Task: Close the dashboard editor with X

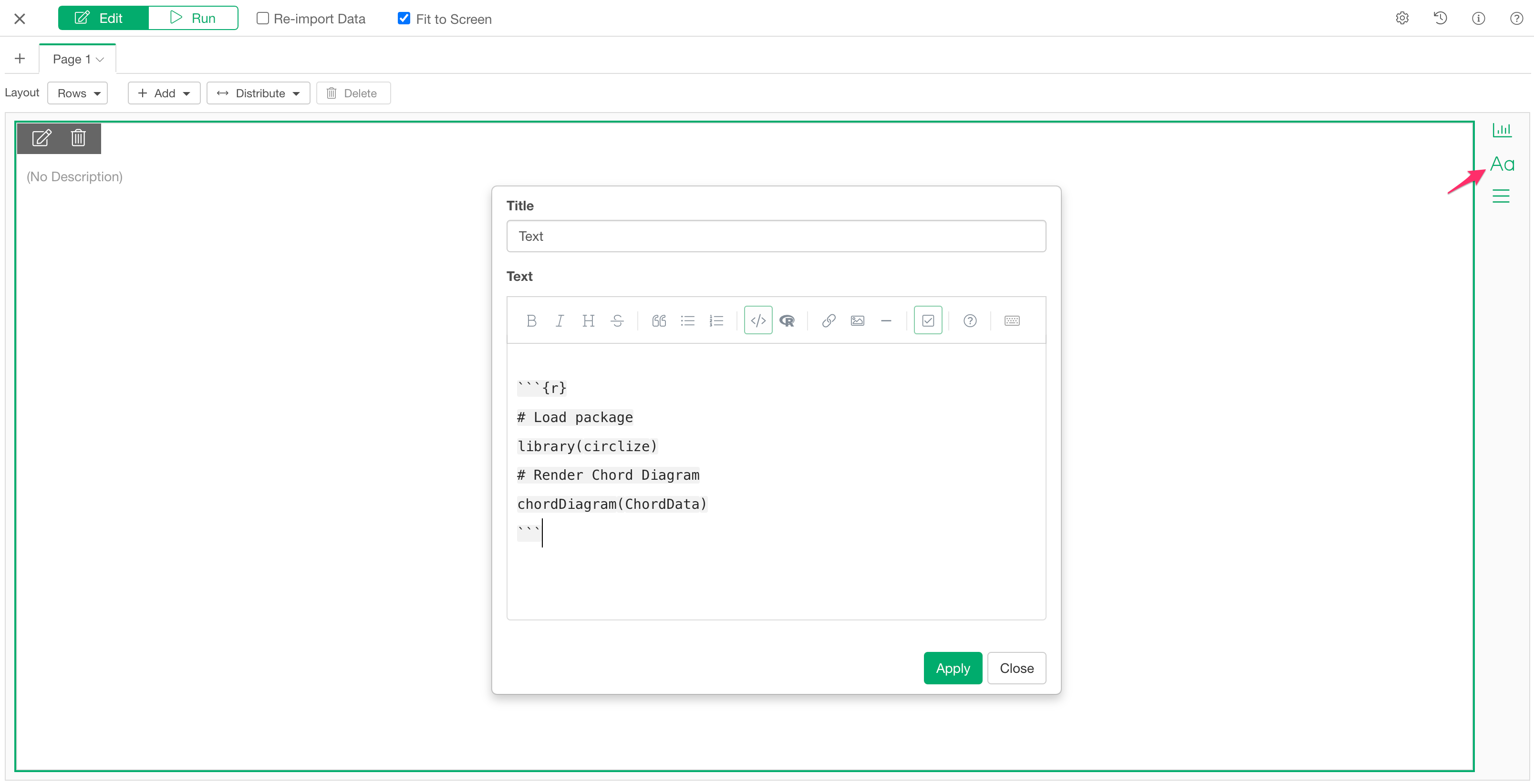Action: pos(20,19)
